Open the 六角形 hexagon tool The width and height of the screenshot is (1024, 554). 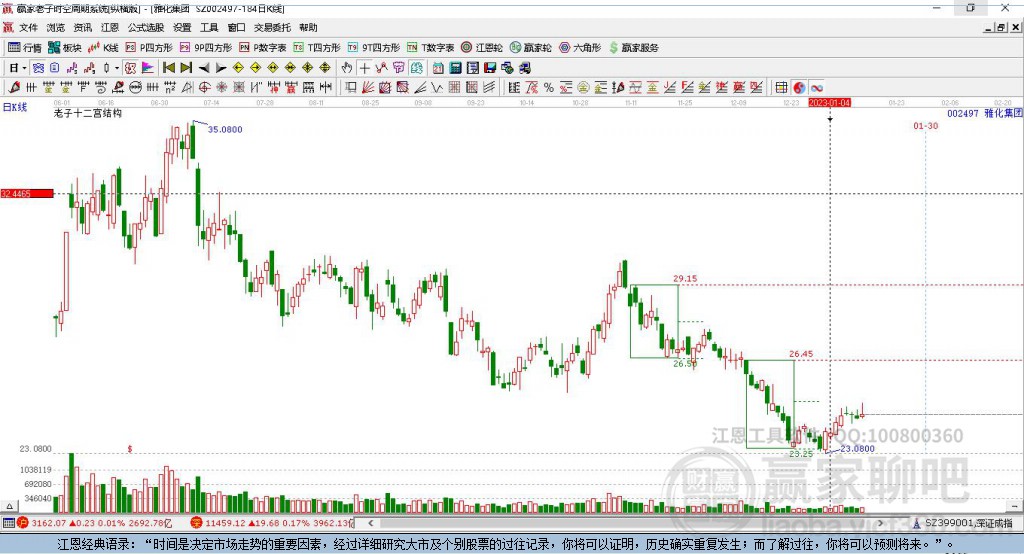tap(580, 48)
